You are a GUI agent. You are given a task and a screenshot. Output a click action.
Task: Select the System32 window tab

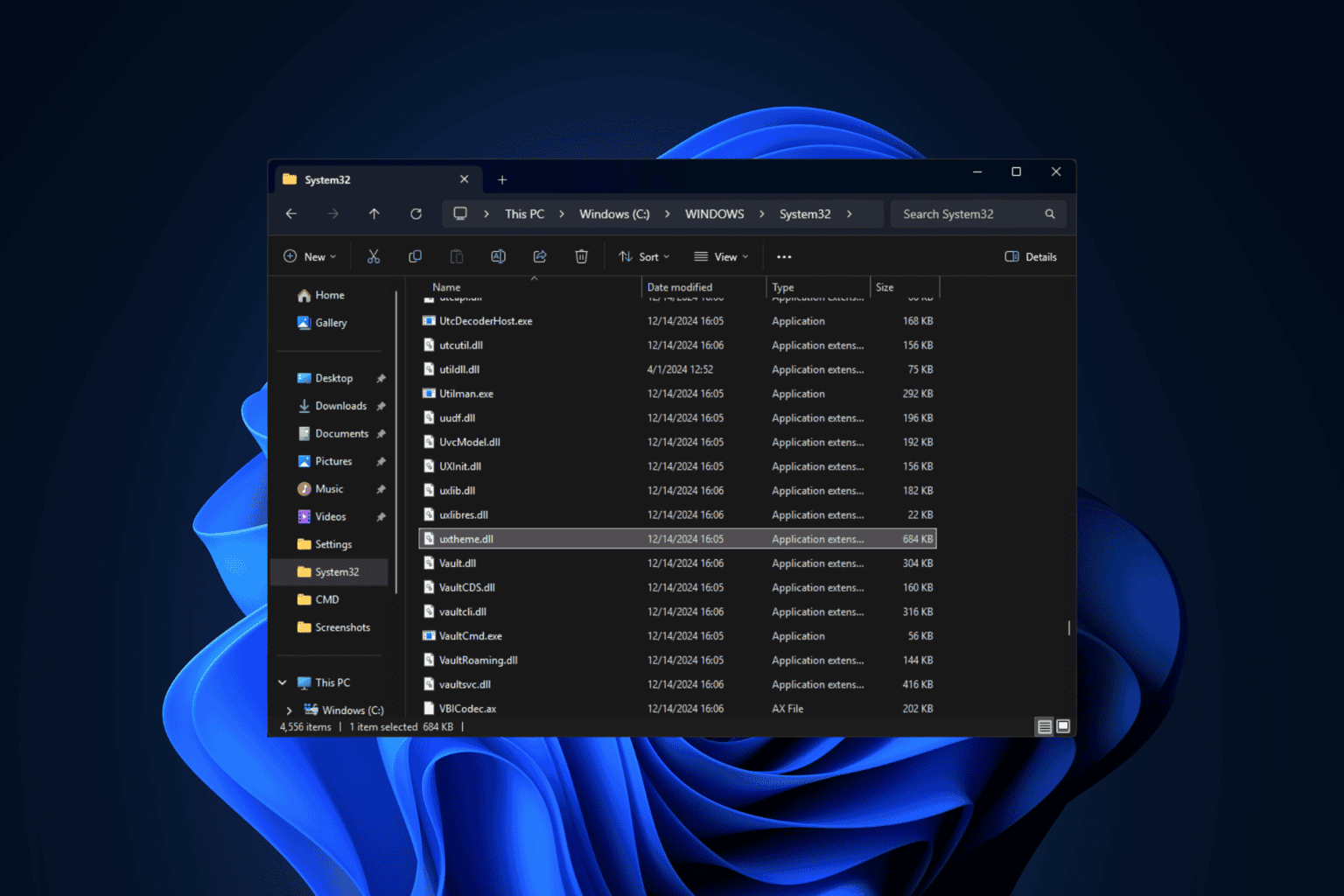376,179
